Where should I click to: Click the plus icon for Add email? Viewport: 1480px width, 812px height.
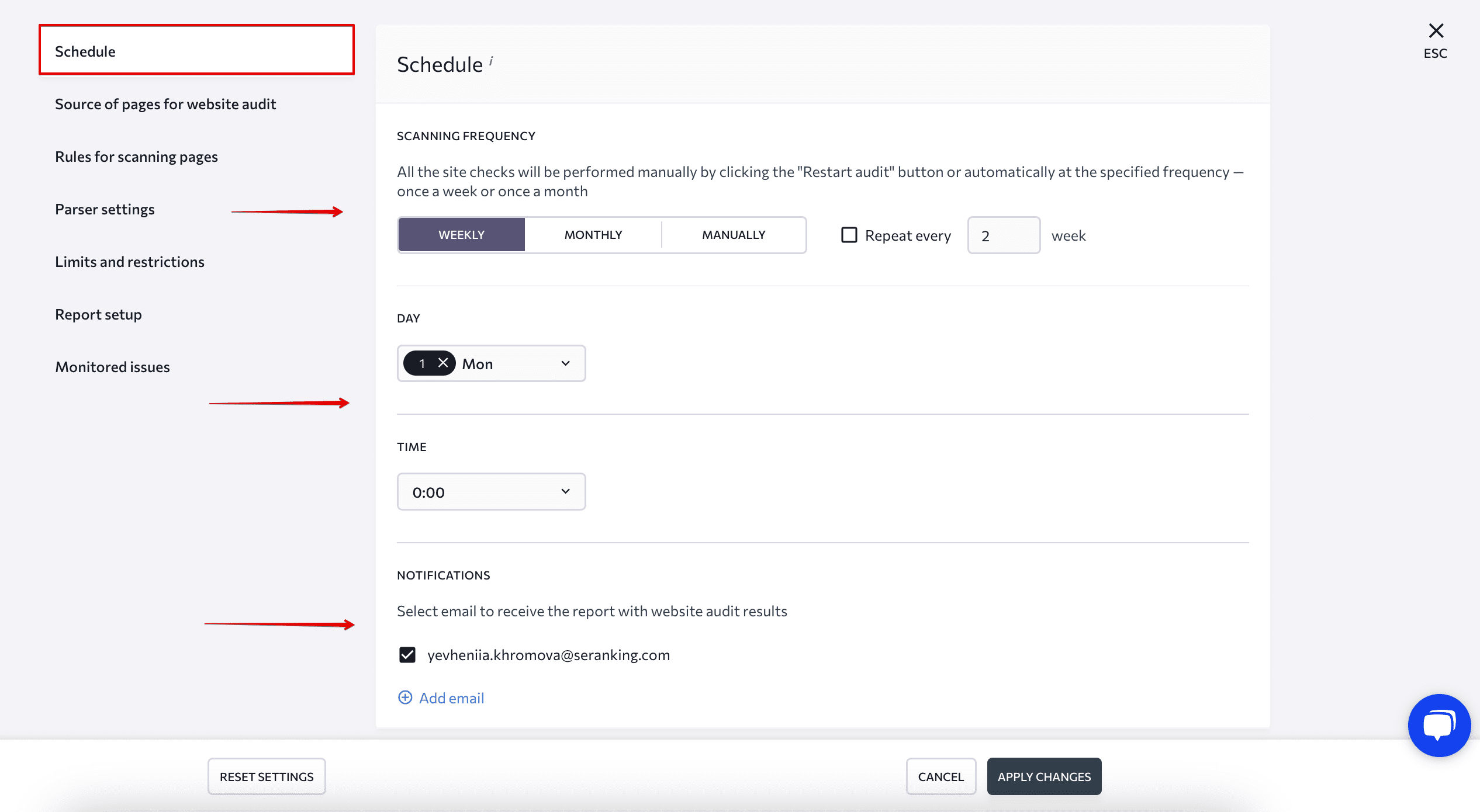click(405, 698)
